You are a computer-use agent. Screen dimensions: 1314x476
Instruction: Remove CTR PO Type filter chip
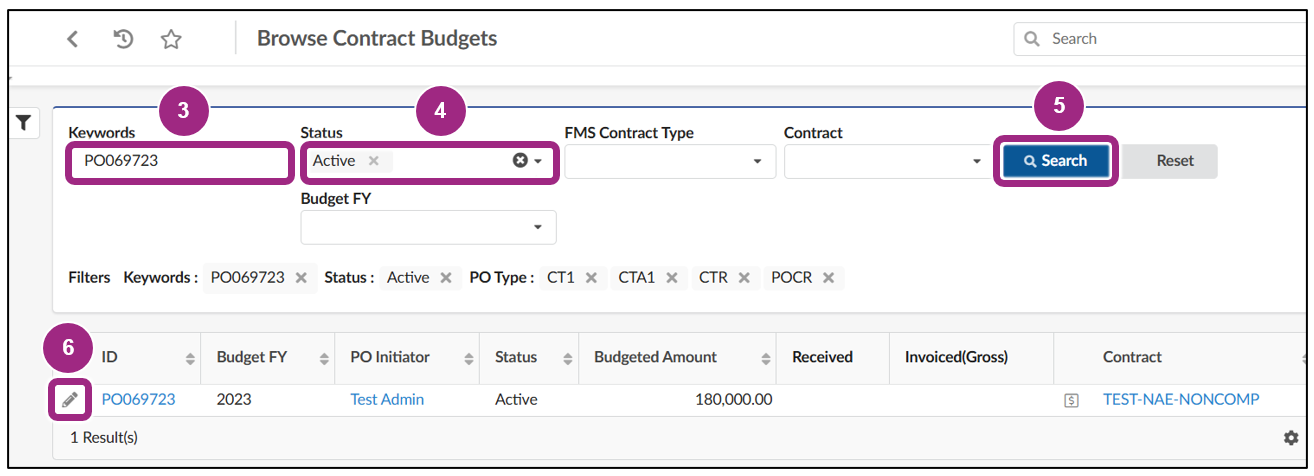pos(744,278)
